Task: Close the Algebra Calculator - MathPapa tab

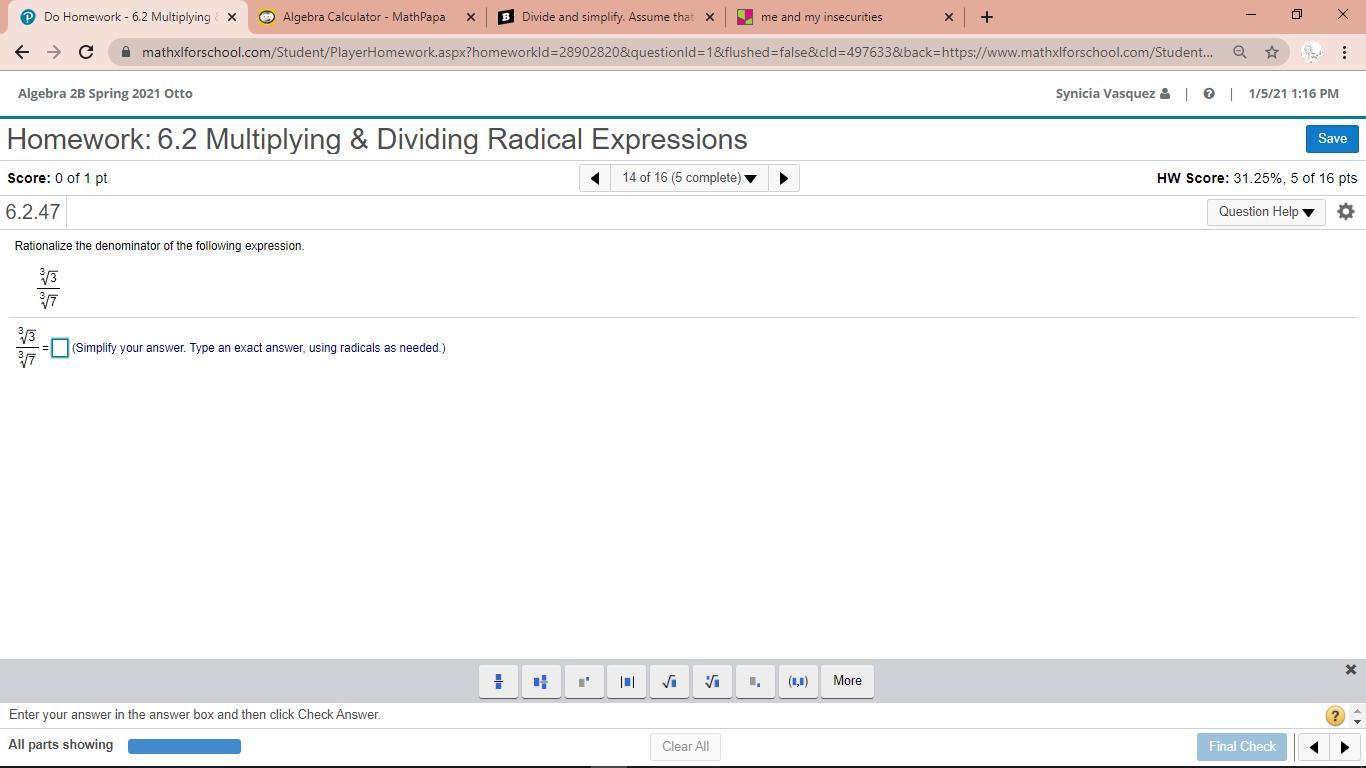Action: pos(471,17)
